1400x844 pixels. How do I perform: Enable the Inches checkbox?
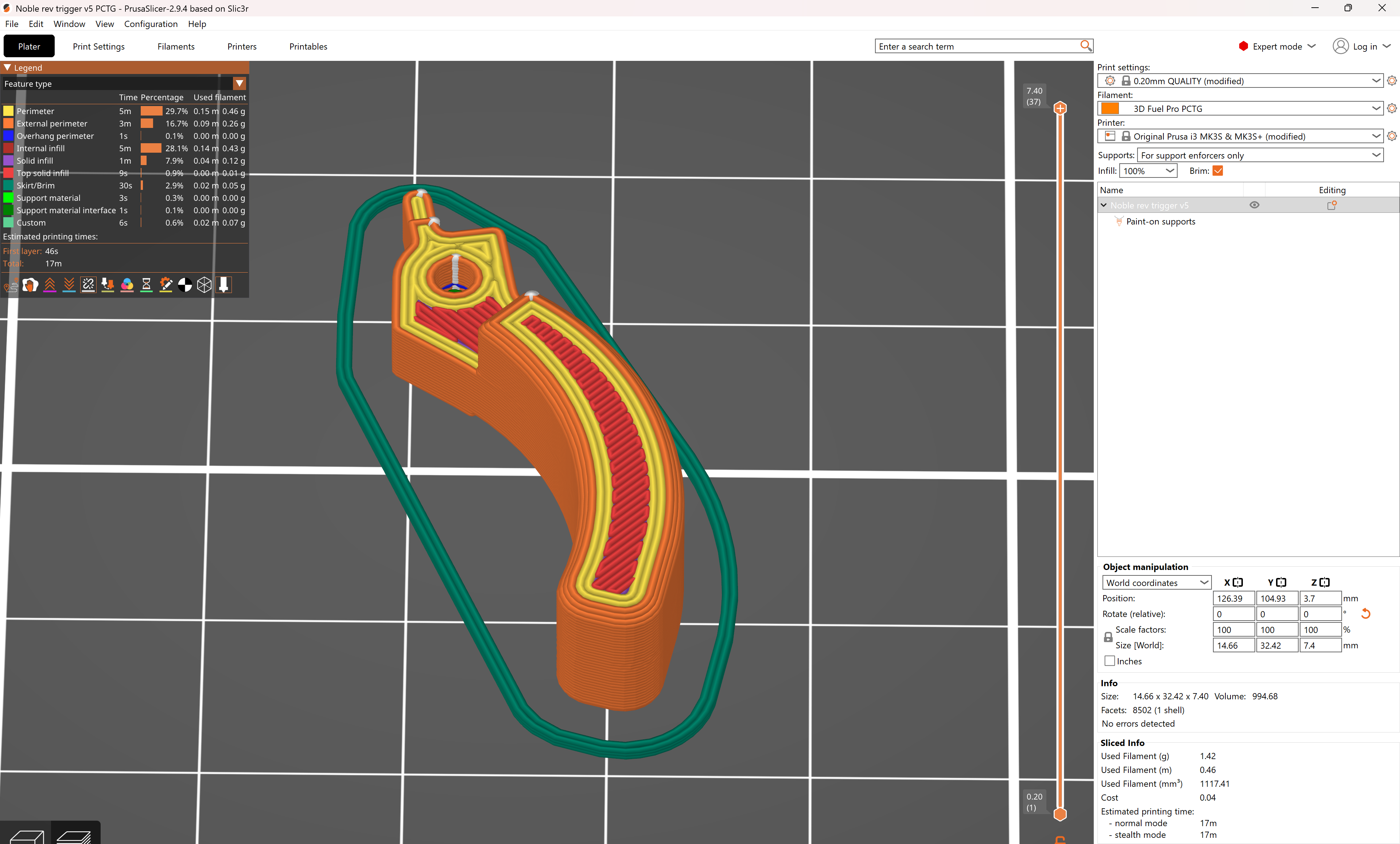(x=1110, y=661)
